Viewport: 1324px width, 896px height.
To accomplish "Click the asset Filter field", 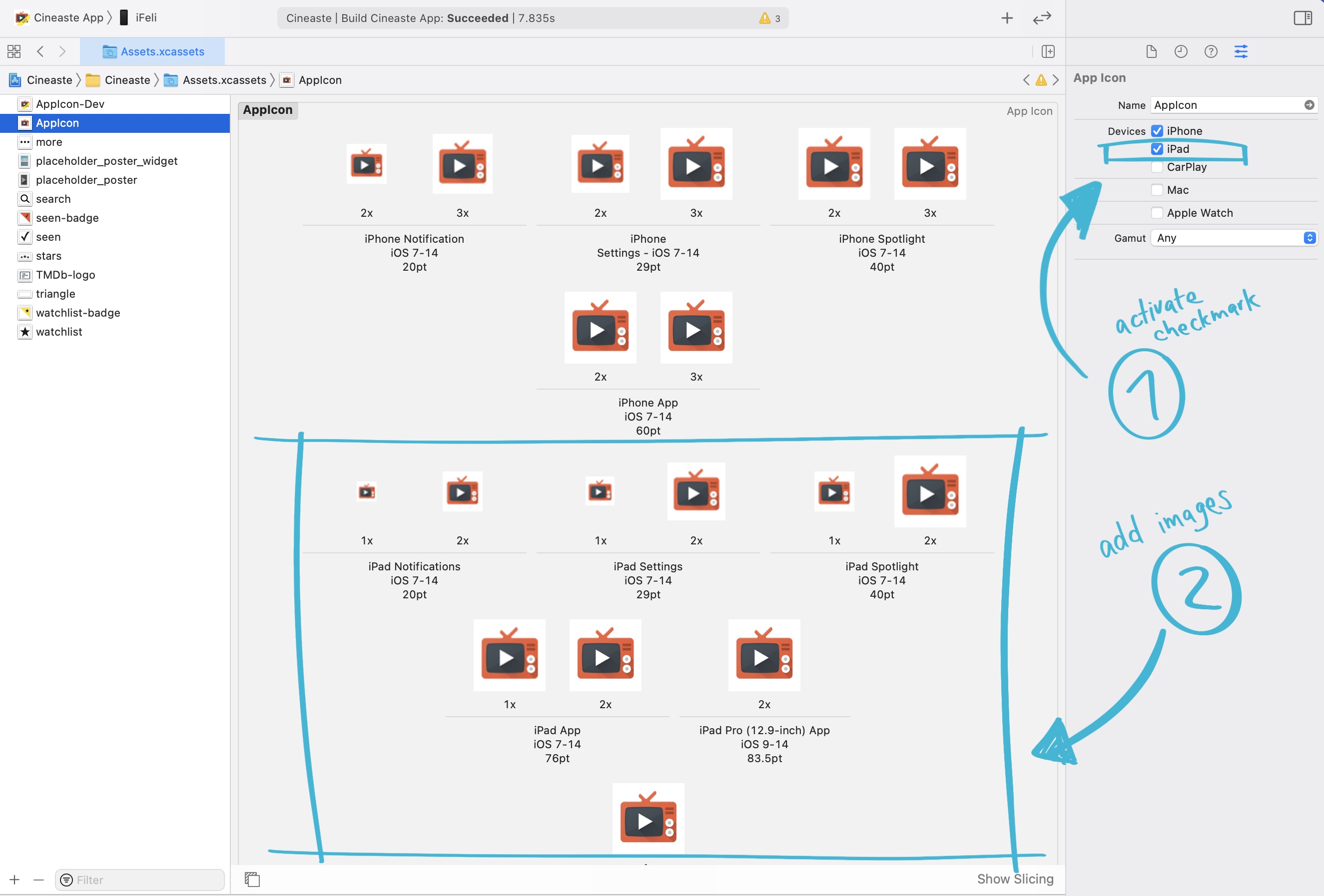I will click(139, 880).
